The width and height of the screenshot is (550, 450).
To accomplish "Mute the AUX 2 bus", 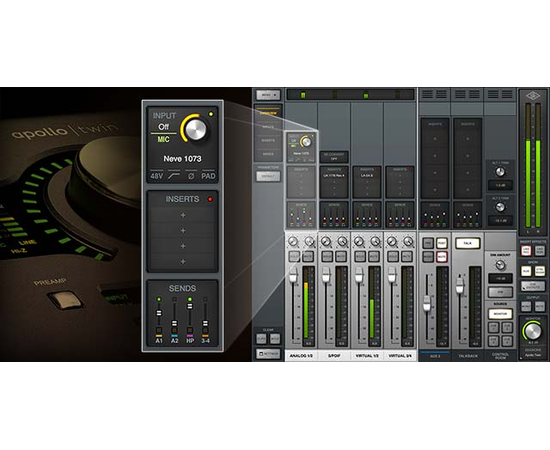I will tap(442, 257).
